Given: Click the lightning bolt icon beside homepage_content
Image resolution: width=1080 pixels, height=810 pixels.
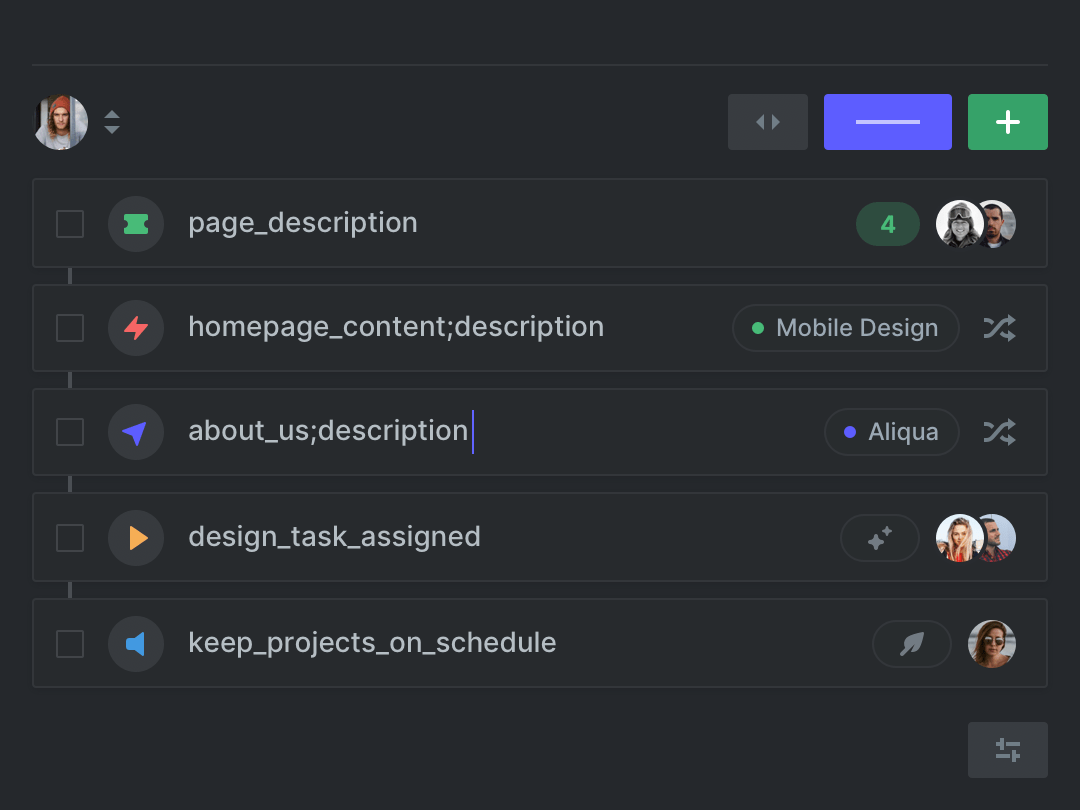Looking at the screenshot, I should pyautogui.click(x=135, y=327).
